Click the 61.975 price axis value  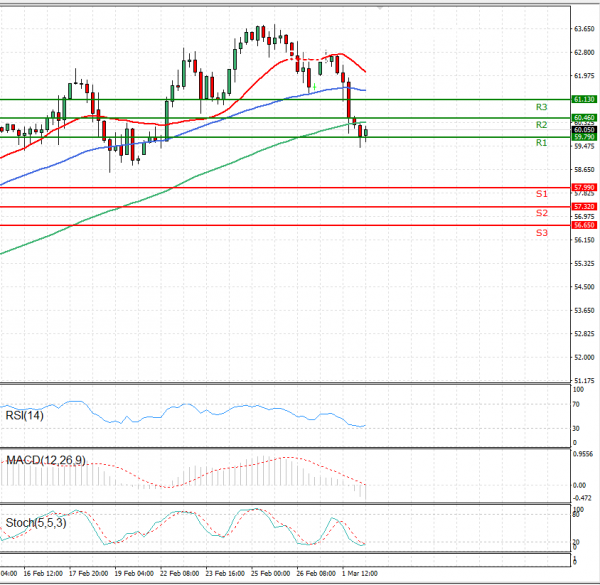[584, 76]
